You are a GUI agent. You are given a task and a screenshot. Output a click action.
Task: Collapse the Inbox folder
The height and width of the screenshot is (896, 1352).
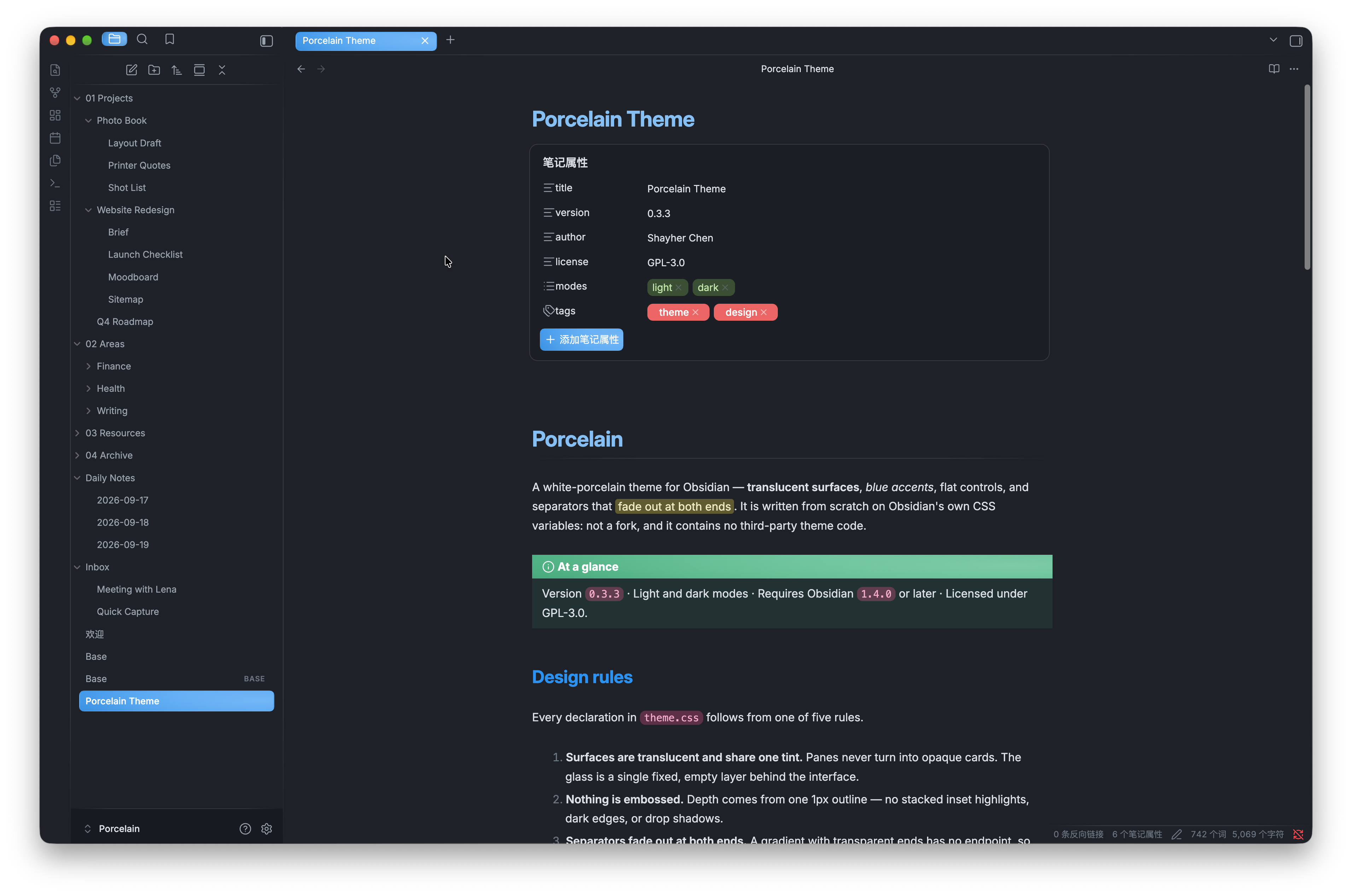(x=77, y=567)
